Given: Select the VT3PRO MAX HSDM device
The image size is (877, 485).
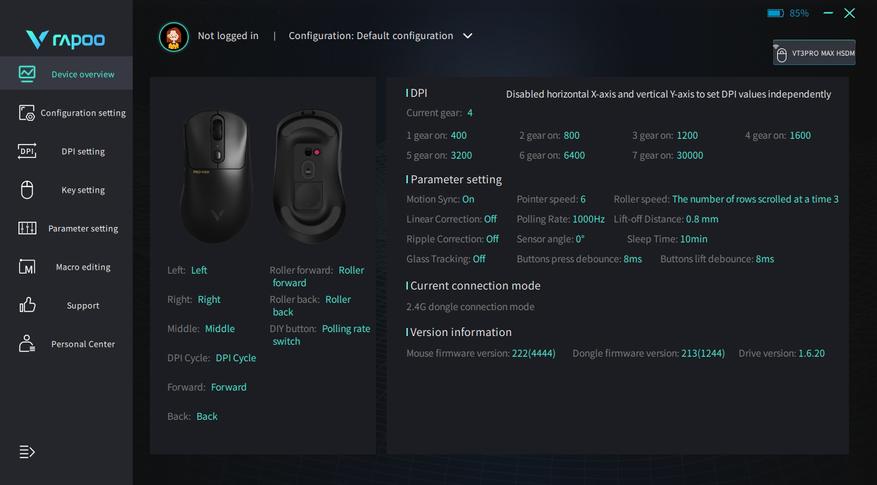Looking at the screenshot, I should (x=814, y=53).
